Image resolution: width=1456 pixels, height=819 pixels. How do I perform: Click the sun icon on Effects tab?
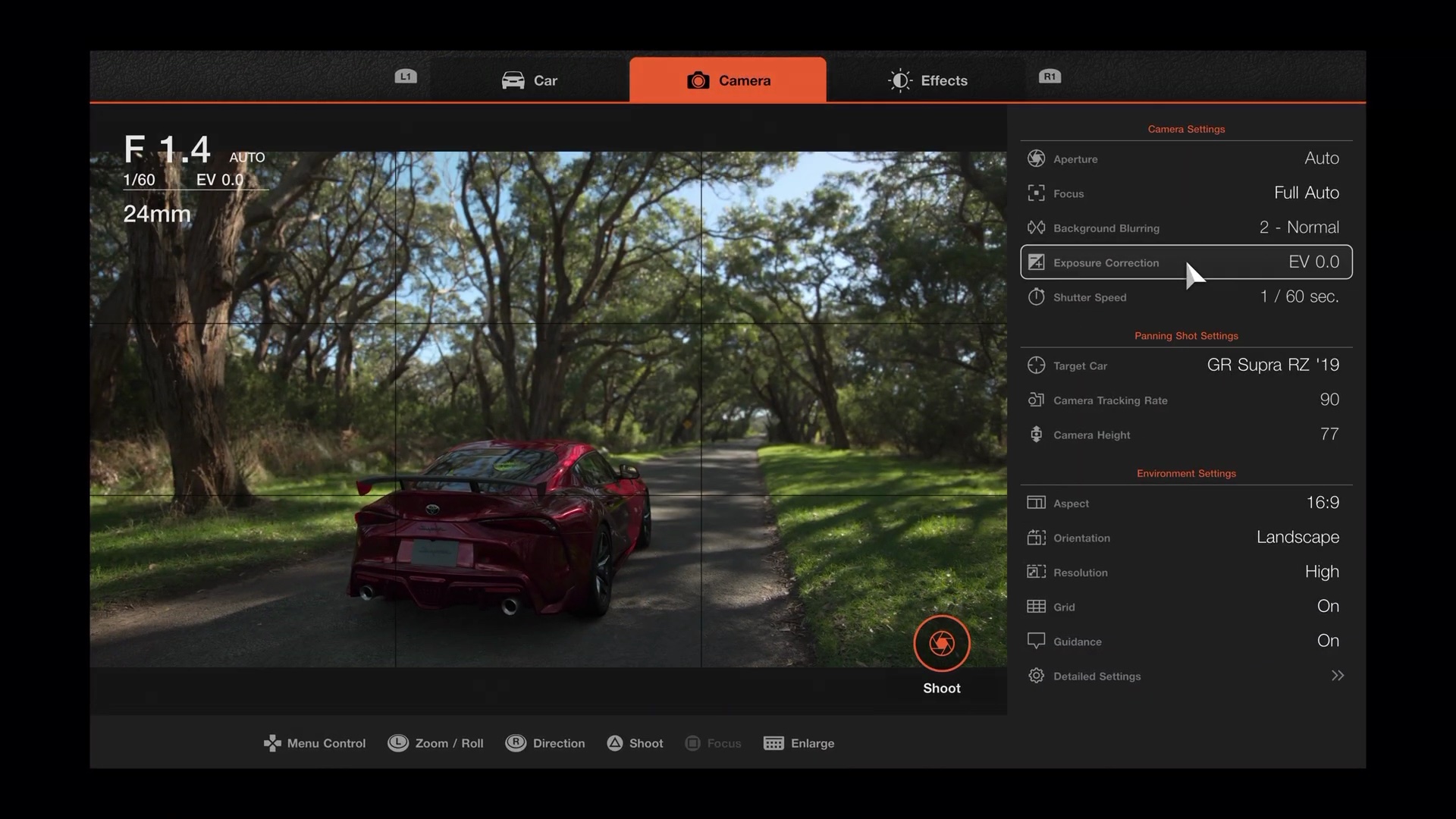click(x=900, y=80)
